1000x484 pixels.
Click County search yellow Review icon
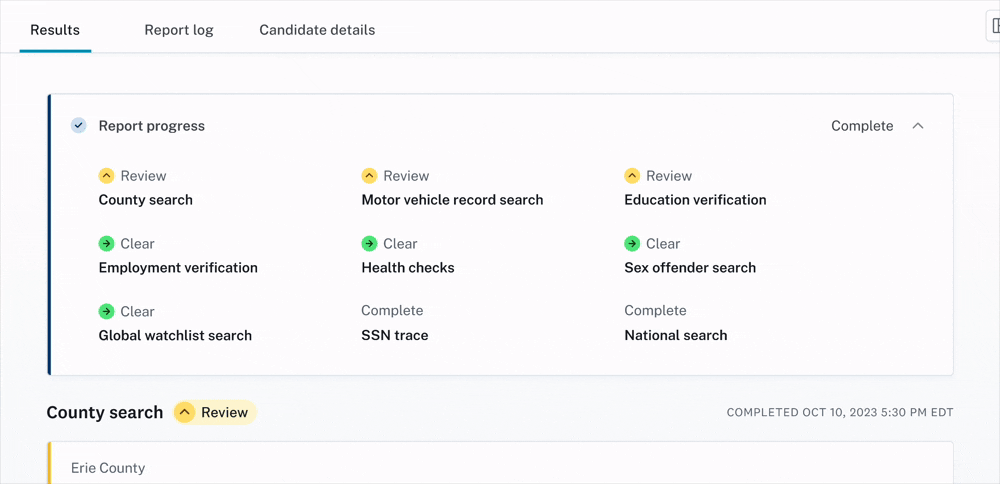point(106,176)
